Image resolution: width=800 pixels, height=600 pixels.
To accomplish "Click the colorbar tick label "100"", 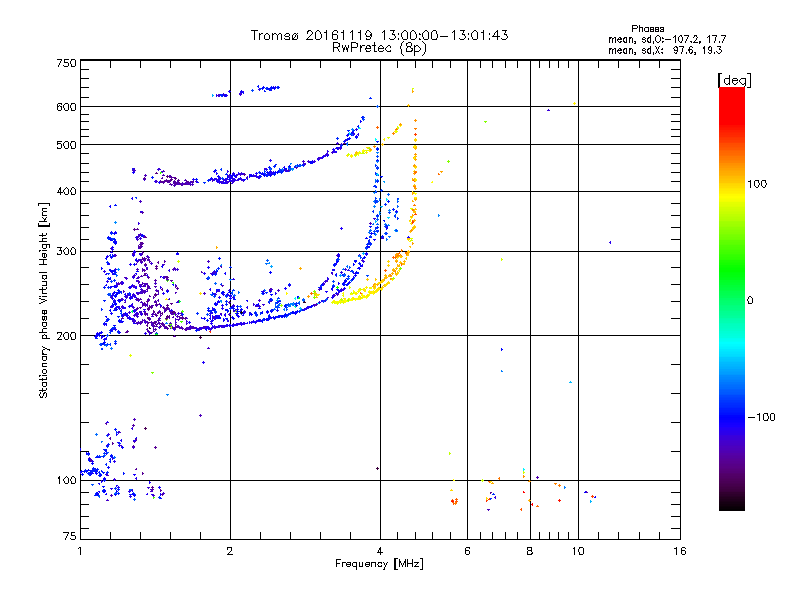I will pyautogui.click(x=757, y=184).
